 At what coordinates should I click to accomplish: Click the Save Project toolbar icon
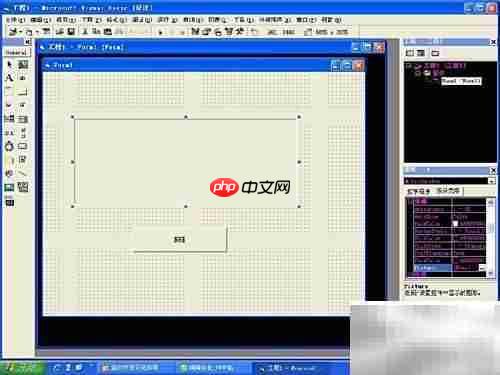tap(71, 32)
